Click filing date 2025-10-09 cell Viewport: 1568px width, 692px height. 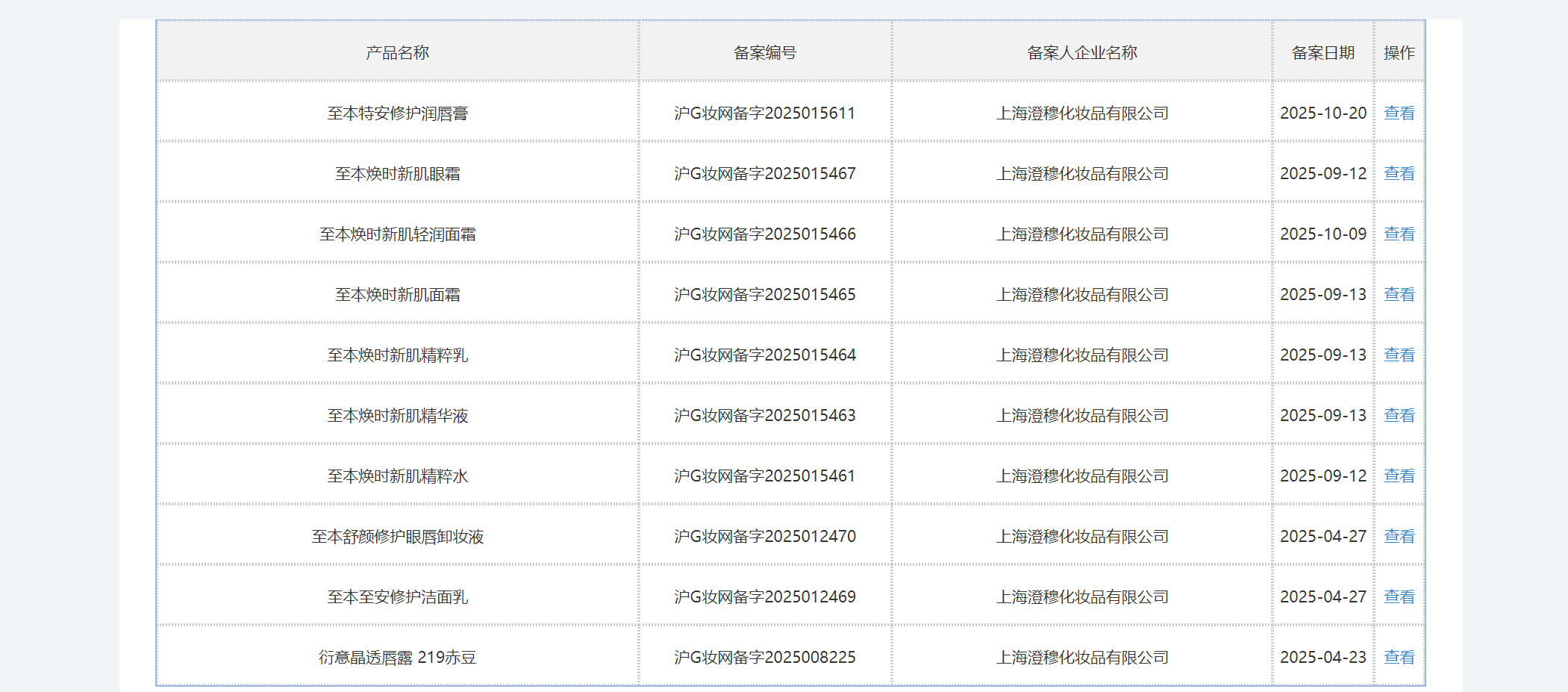[x=1322, y=234]
